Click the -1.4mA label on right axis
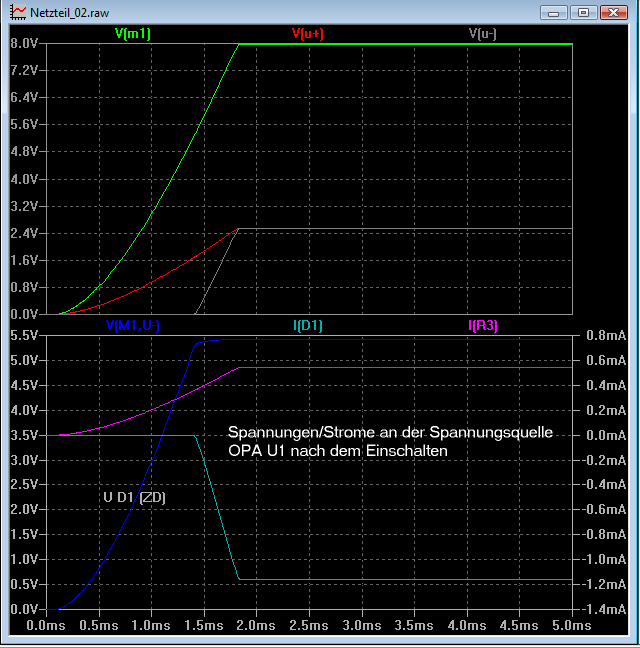The width and height of the screenshot is (640, 648). point(604,609)
